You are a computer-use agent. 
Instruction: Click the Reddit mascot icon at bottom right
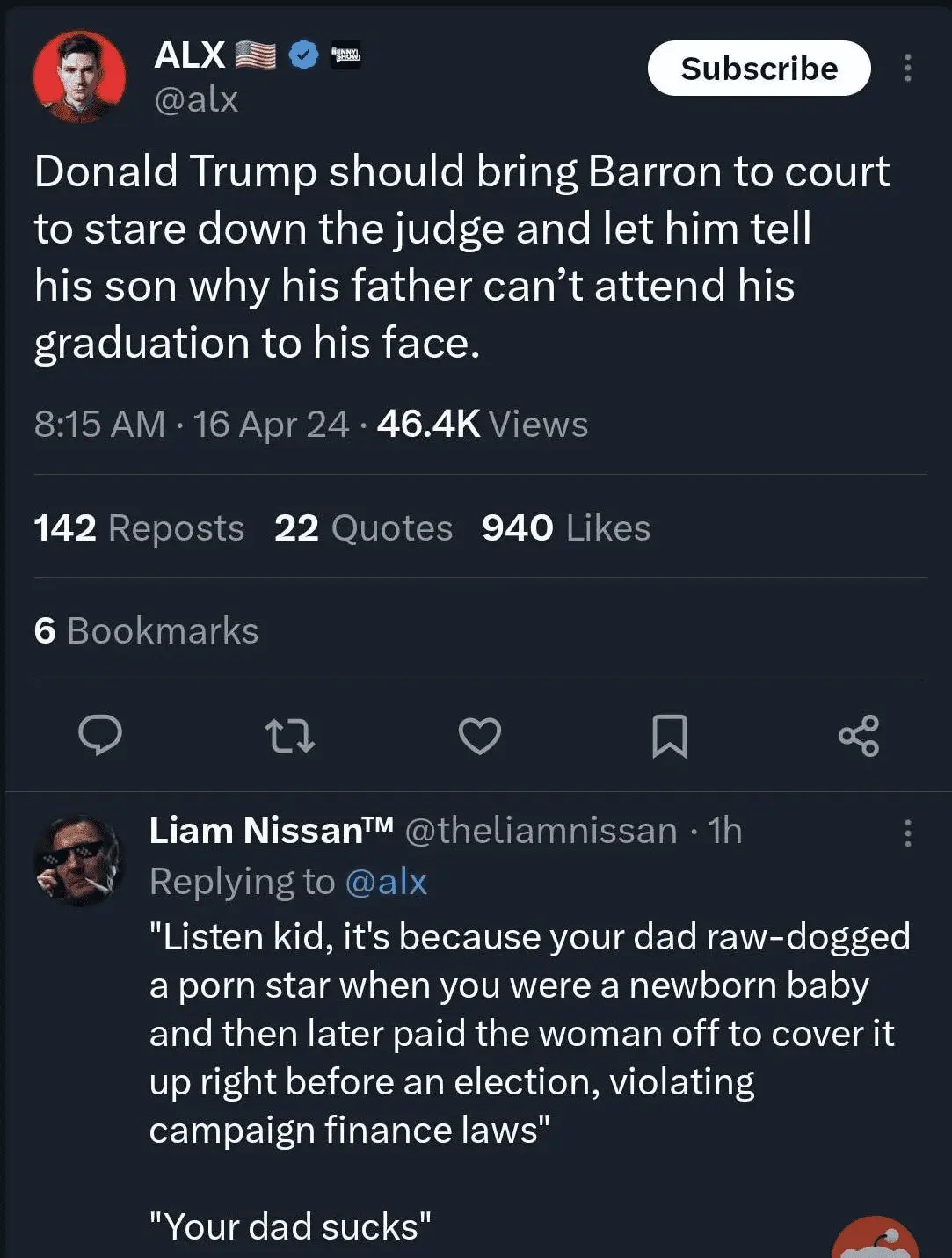pyautogui.click(x=876, y=1241)
